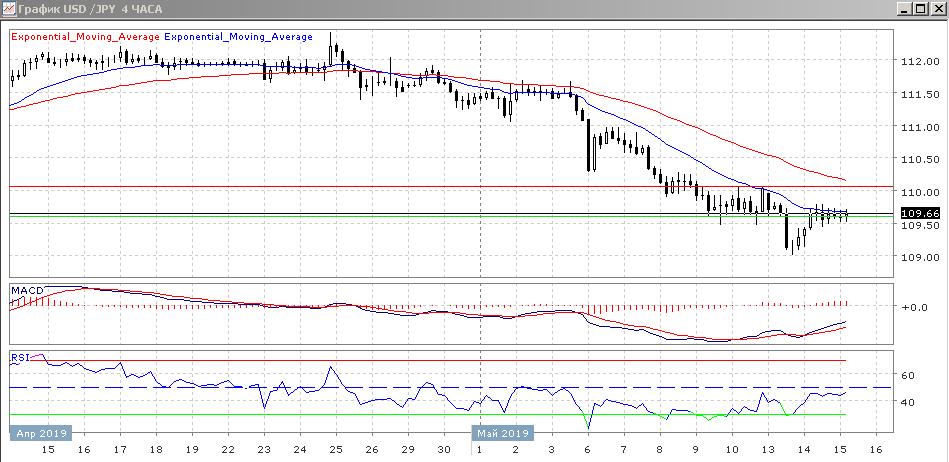Click date 25 on the time axis
This screenshot has width=949, height=462.
336,451
